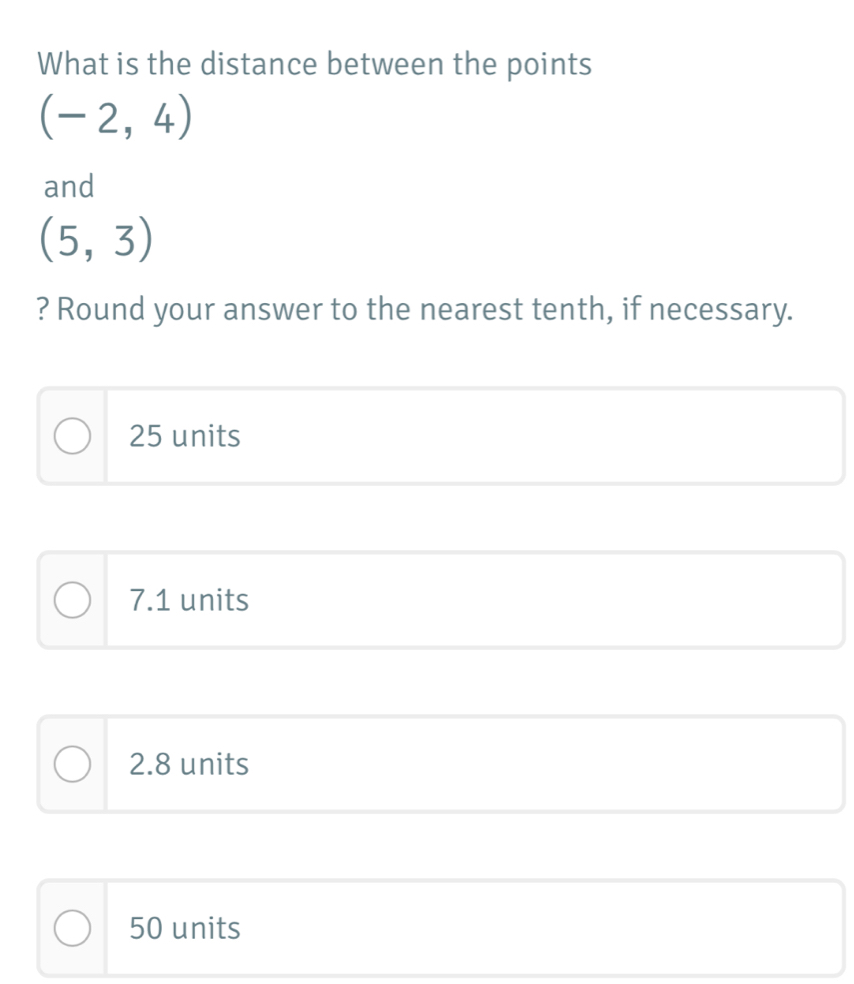854x984 pixels.
Task: Choose the 7.1 units radio button
Action: 71,601
